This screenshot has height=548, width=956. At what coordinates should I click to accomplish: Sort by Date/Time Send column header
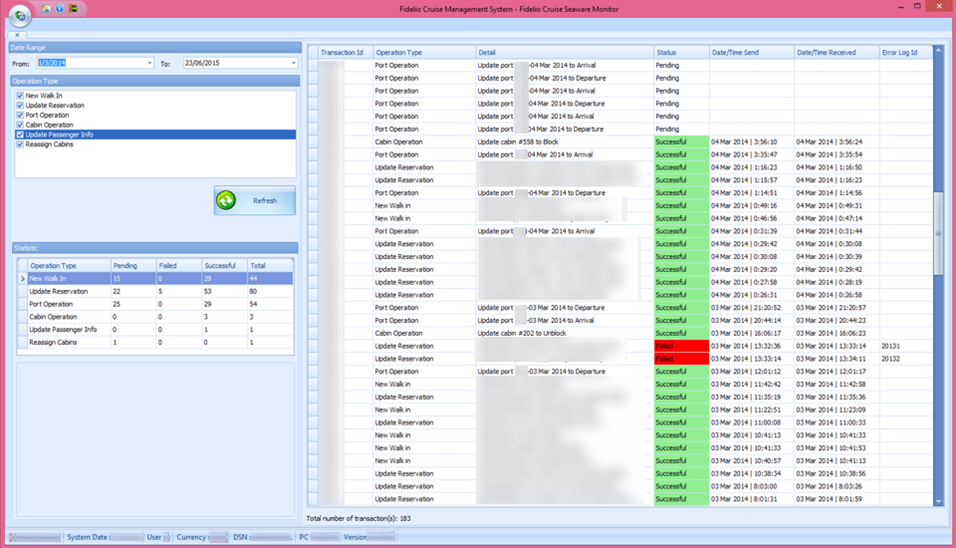coord(751,52)
